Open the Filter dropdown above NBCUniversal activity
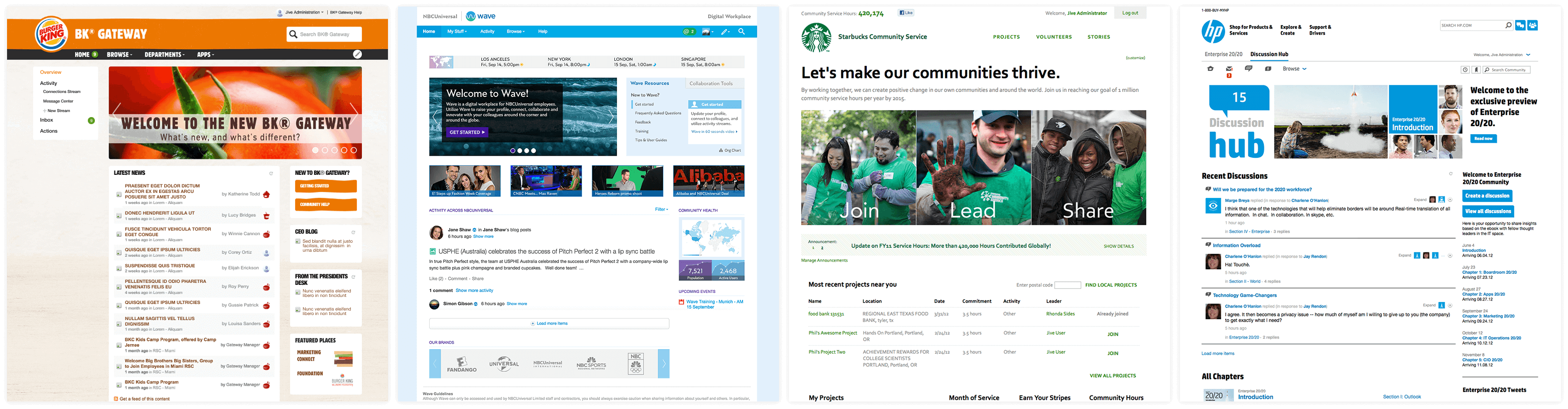 click(661, 210)
